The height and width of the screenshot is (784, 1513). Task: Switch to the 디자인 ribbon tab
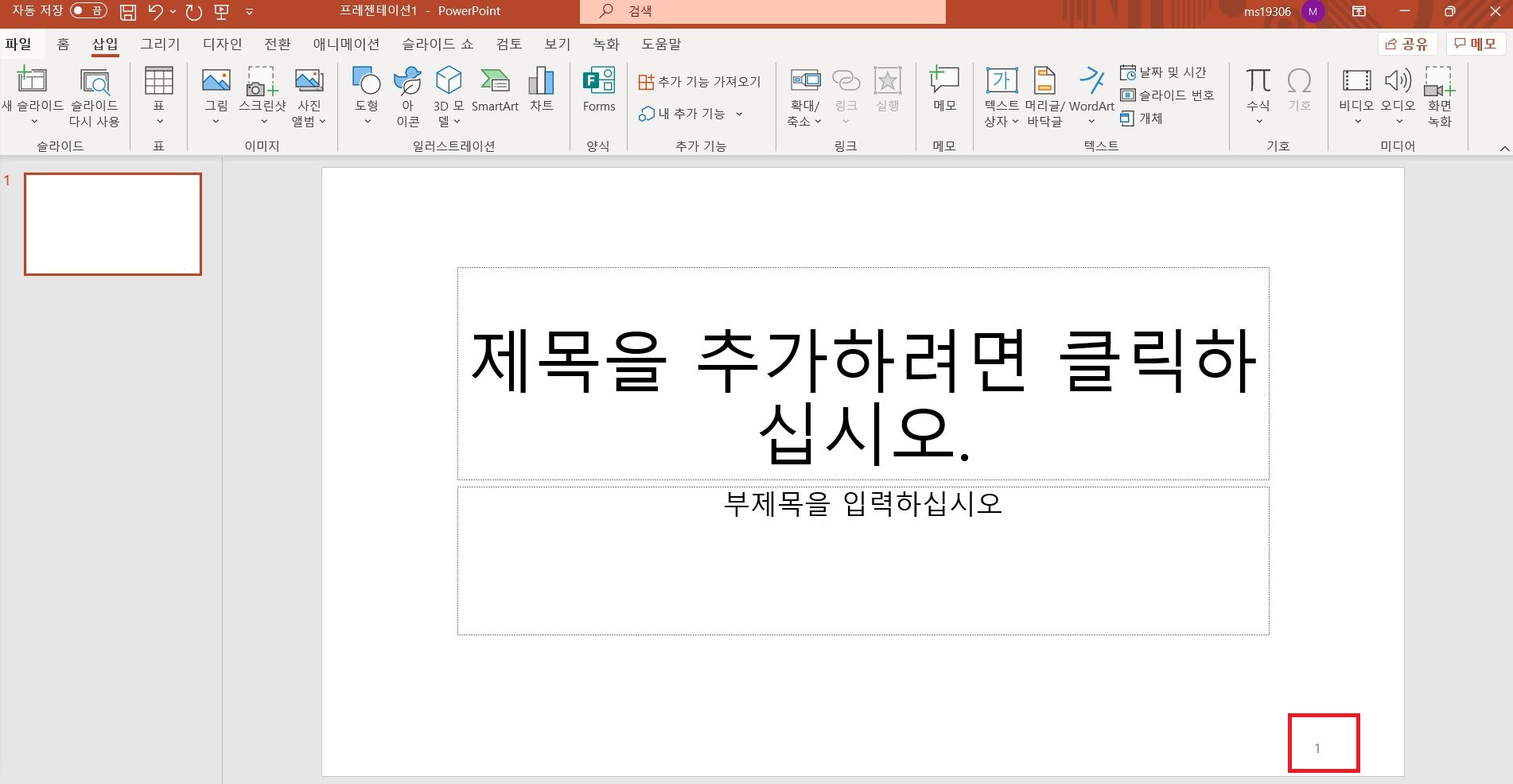(x=220, y=44)
